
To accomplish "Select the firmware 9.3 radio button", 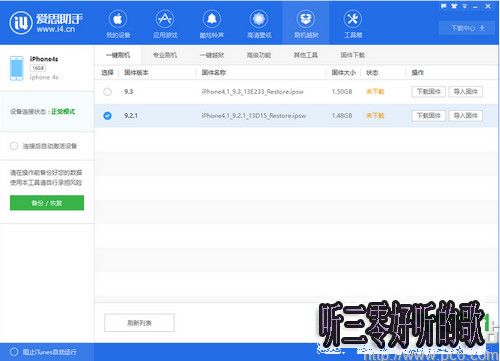I will 107,92.
